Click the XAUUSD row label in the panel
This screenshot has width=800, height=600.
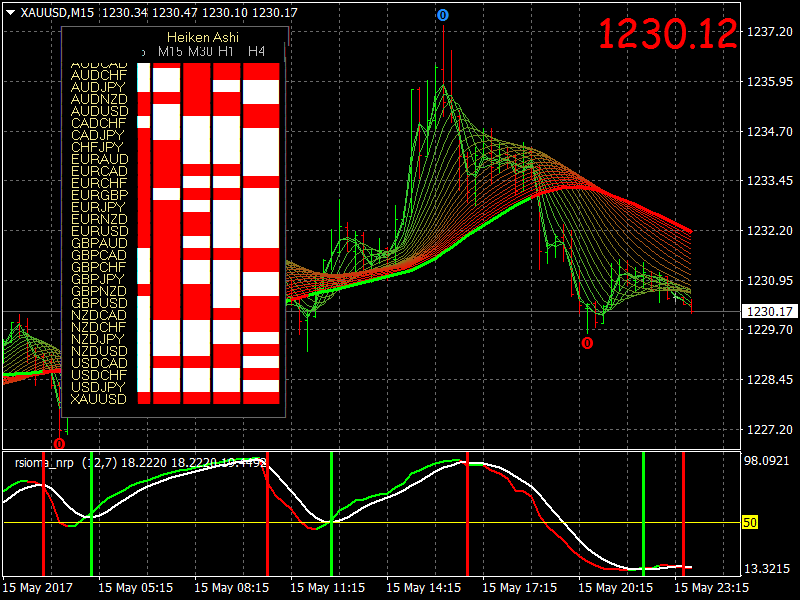(x=98, y=399)
